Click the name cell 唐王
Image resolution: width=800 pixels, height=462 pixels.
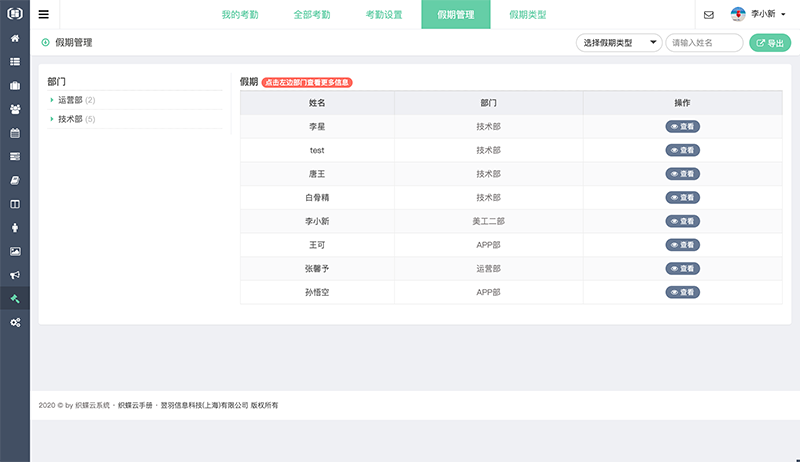(x=317, y=174)
